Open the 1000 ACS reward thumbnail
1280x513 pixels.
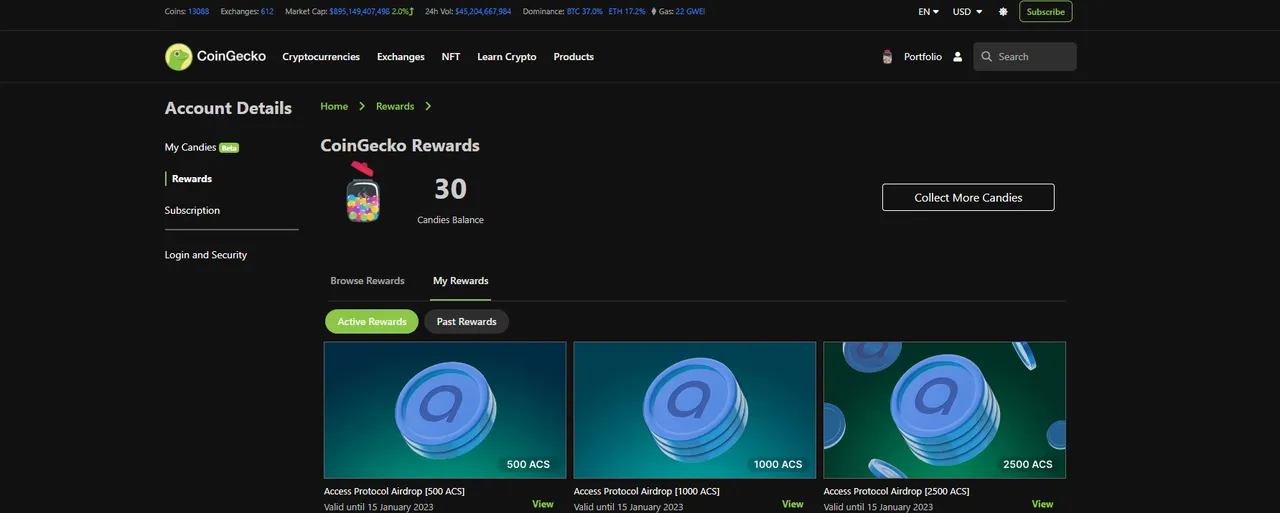[695, 410]
